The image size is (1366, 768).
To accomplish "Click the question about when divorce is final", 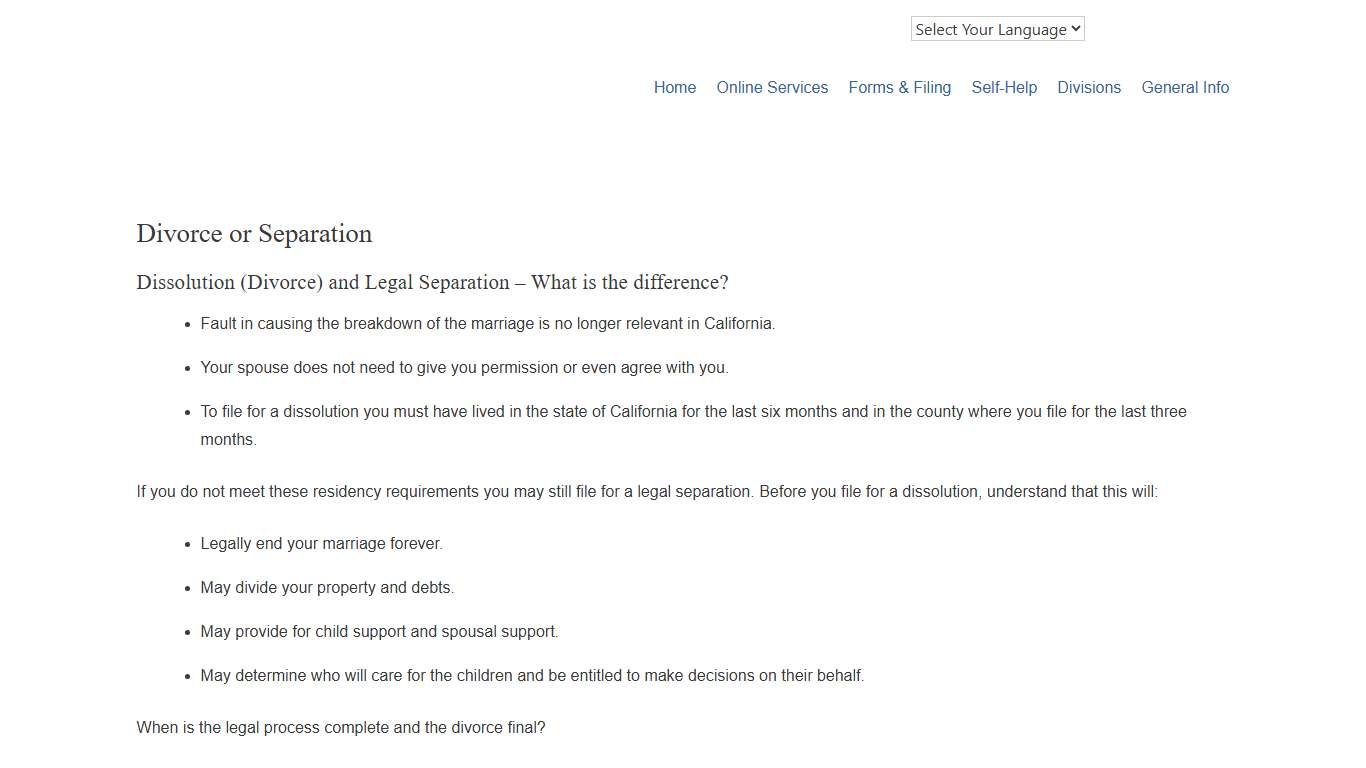I will coord(341,728).
